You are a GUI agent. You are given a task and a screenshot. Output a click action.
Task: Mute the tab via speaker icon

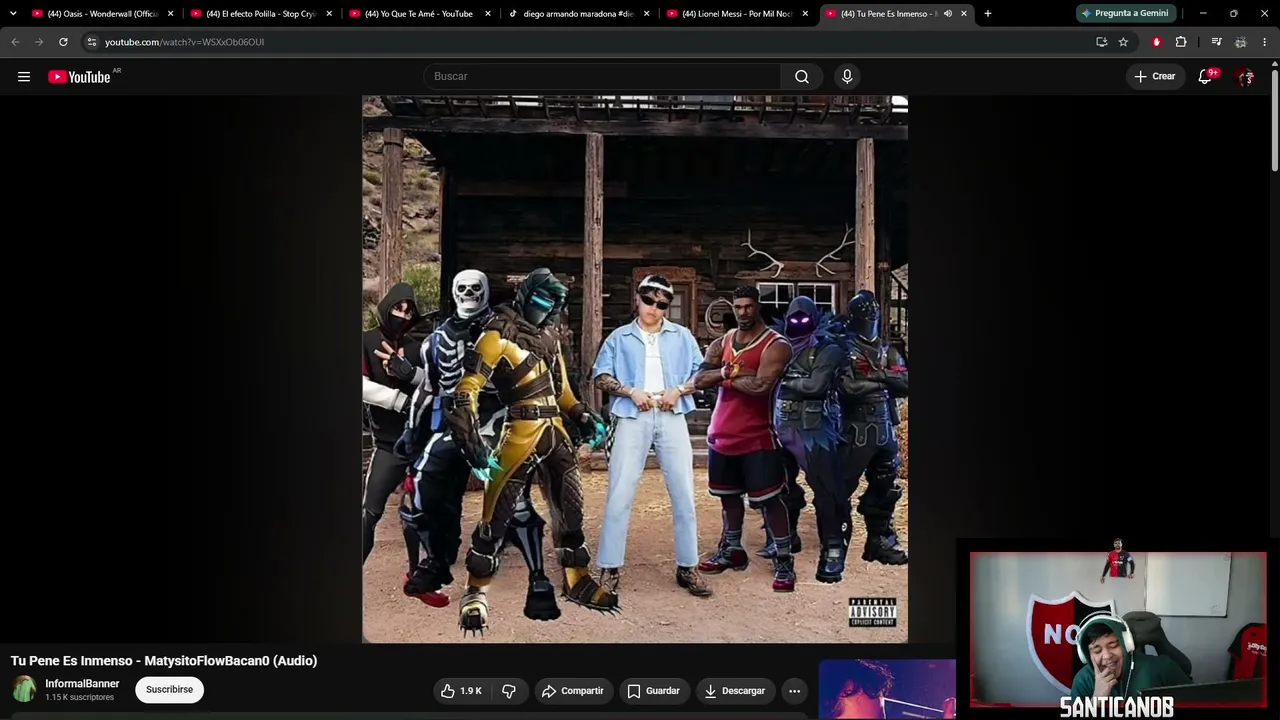pyautogui.click(x=948, y=14)
